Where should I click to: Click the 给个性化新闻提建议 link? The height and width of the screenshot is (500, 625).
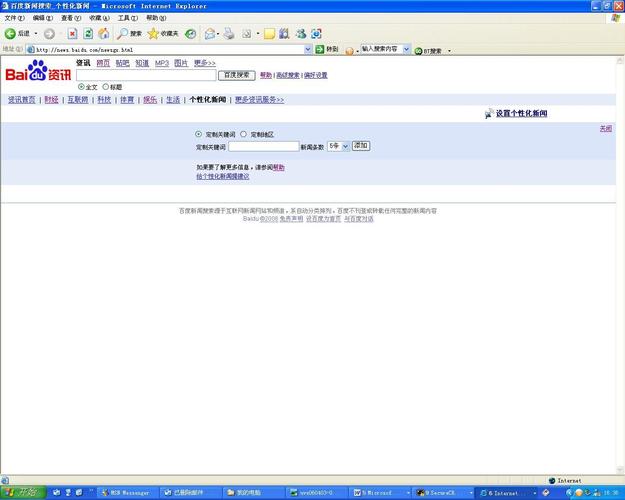click(x=223, y=177)
